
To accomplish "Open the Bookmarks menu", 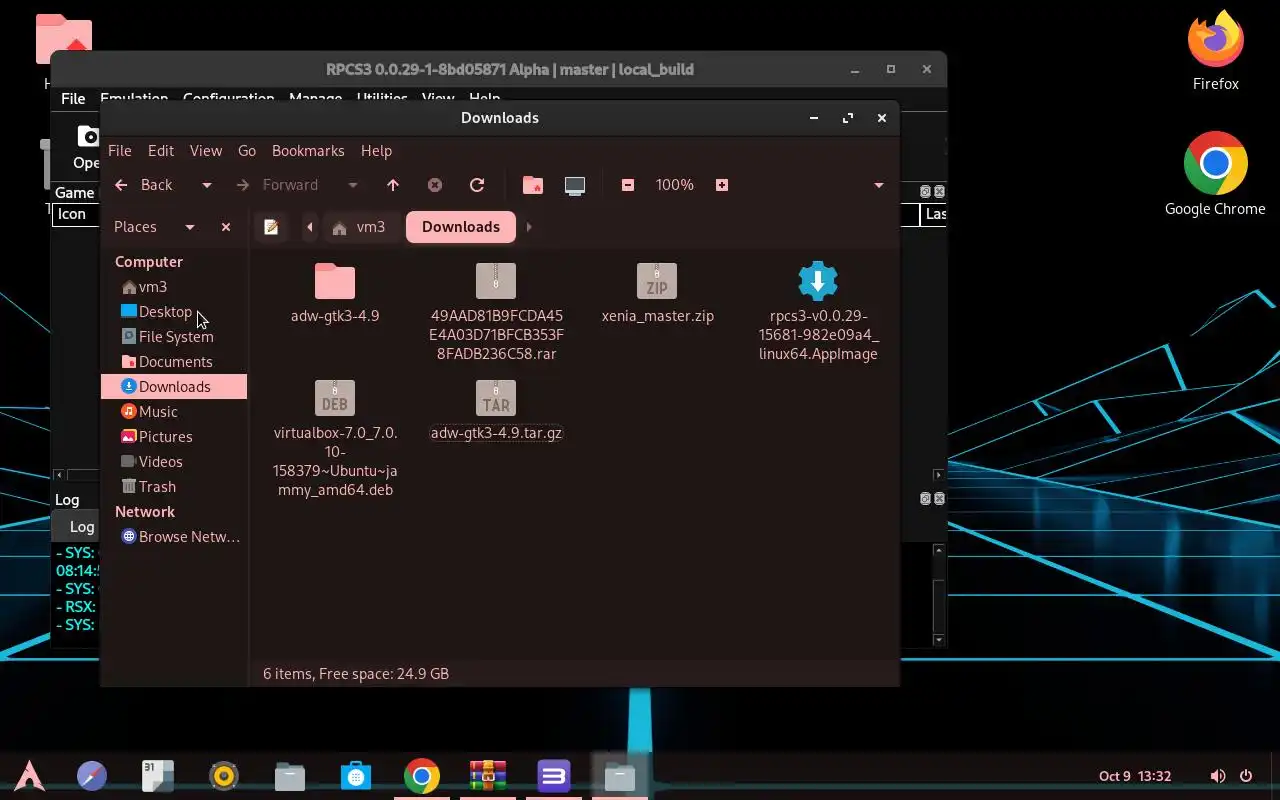I will [x=308, y=151].
